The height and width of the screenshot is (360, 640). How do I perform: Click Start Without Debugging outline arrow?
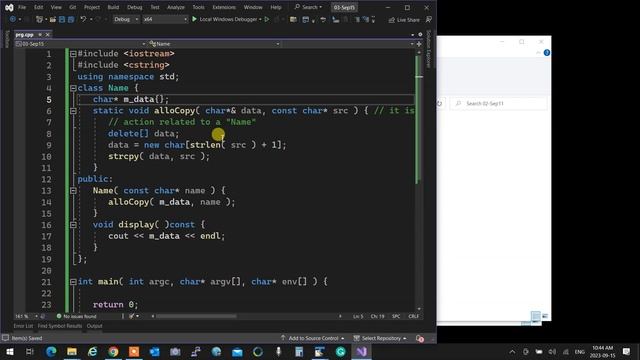point(267,19)
